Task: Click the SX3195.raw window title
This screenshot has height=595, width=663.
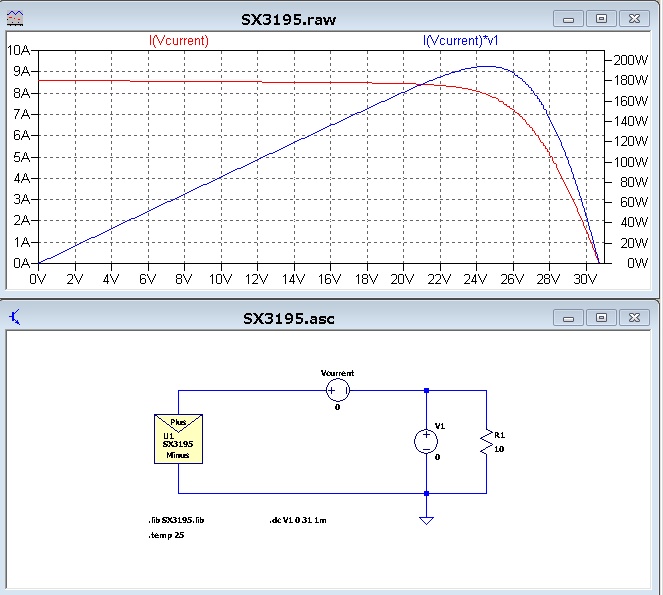Action: coord(289,19)
